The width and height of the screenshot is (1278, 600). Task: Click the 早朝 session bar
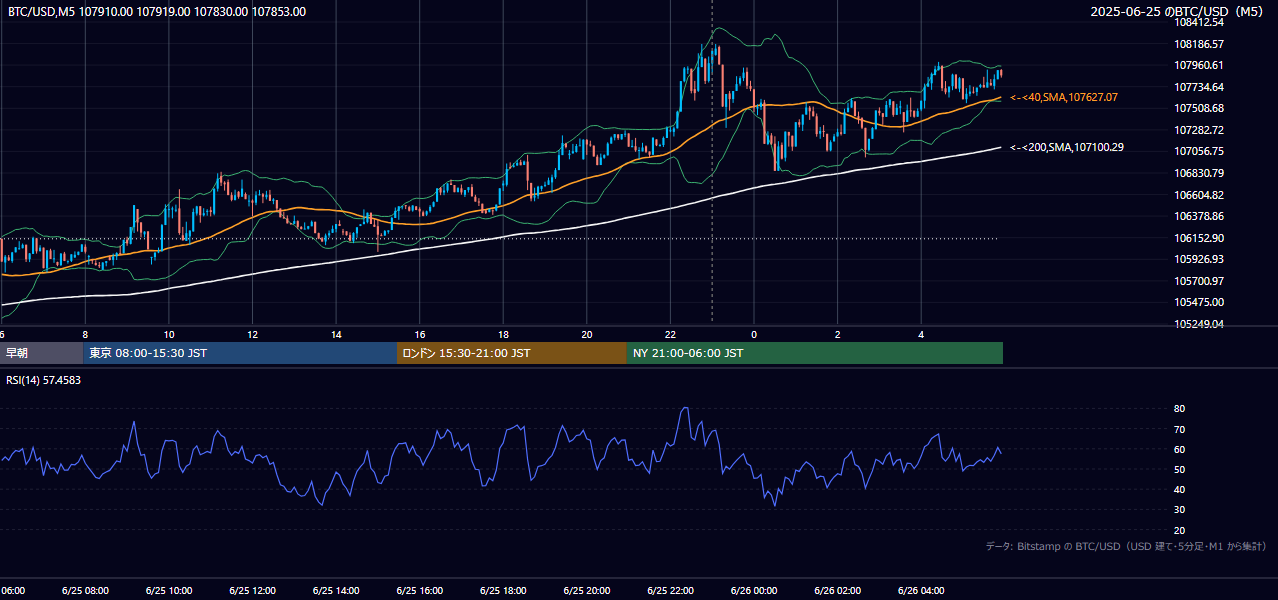coord(42,353)
